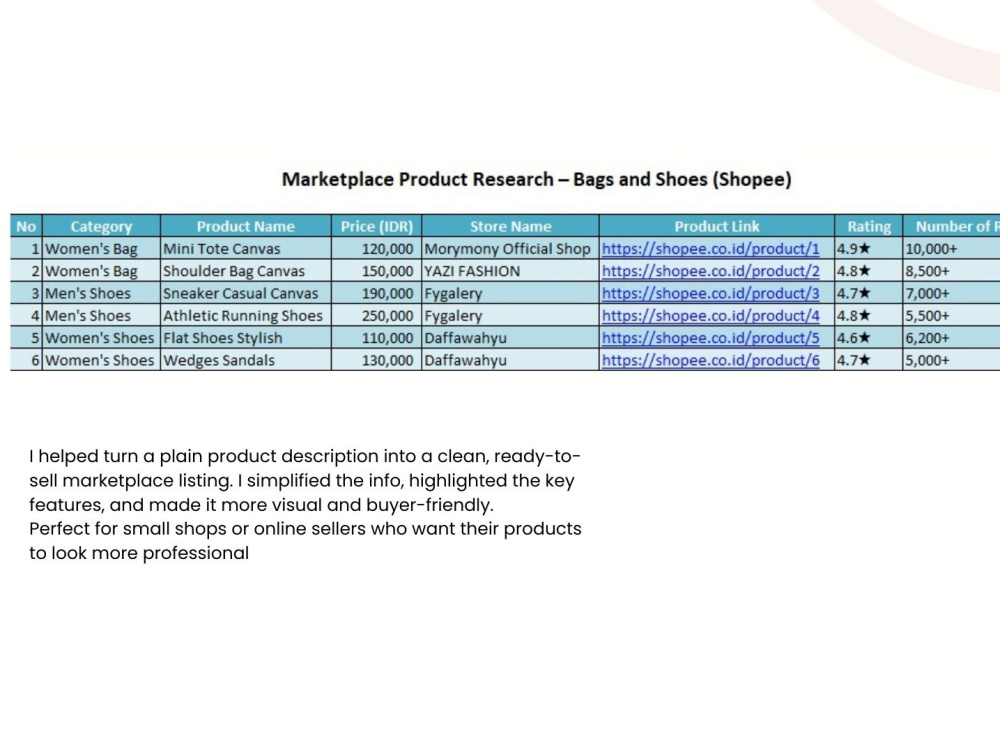1000x750 pixels.
Task: Select the Mini Tote Canvas cell
Action: (246, 249)
